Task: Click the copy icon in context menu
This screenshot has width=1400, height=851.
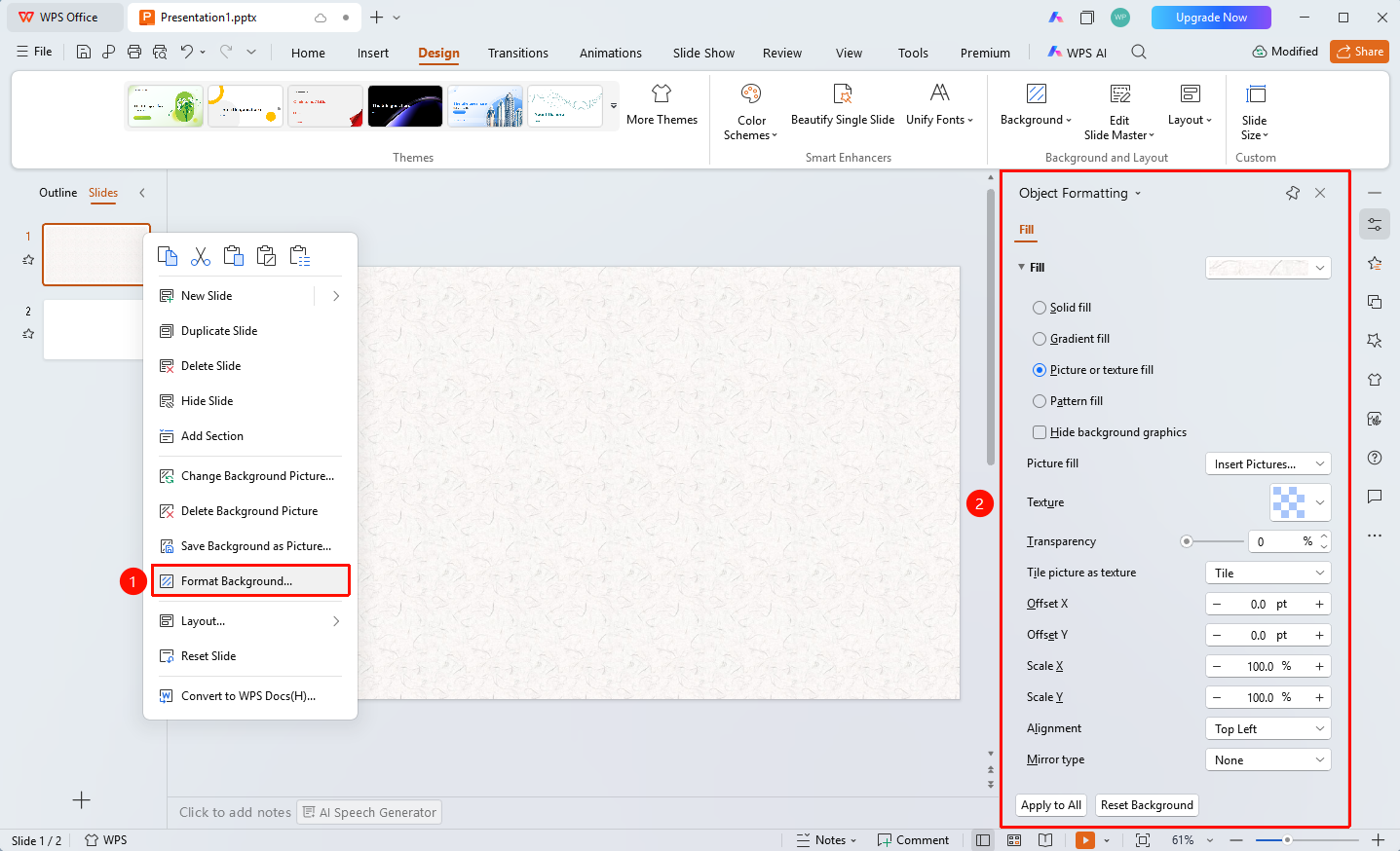Action: coord(168,256)
